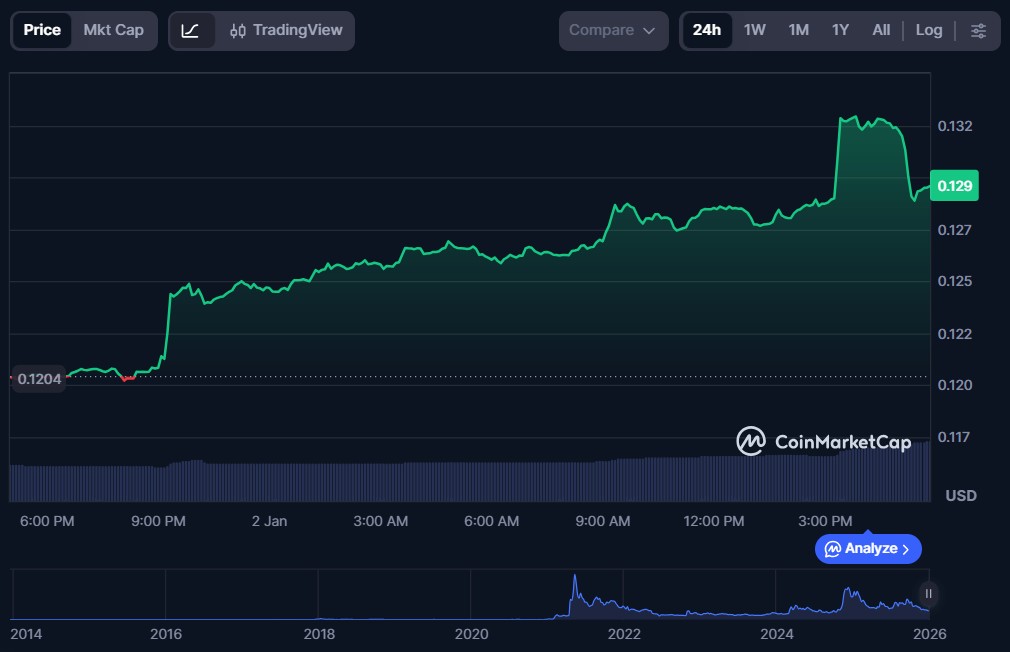
Task: Click the current price label 0.129
Action: (954, 186)
